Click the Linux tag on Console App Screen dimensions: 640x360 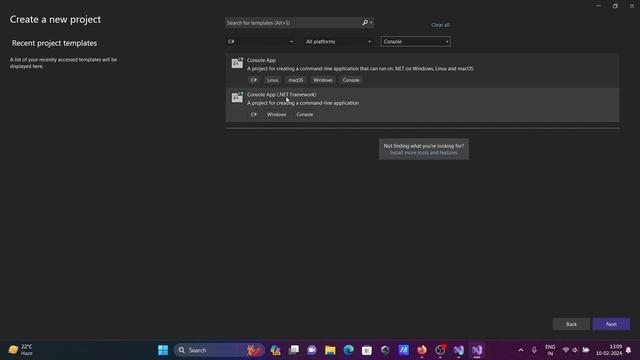(x=272, y=80)
